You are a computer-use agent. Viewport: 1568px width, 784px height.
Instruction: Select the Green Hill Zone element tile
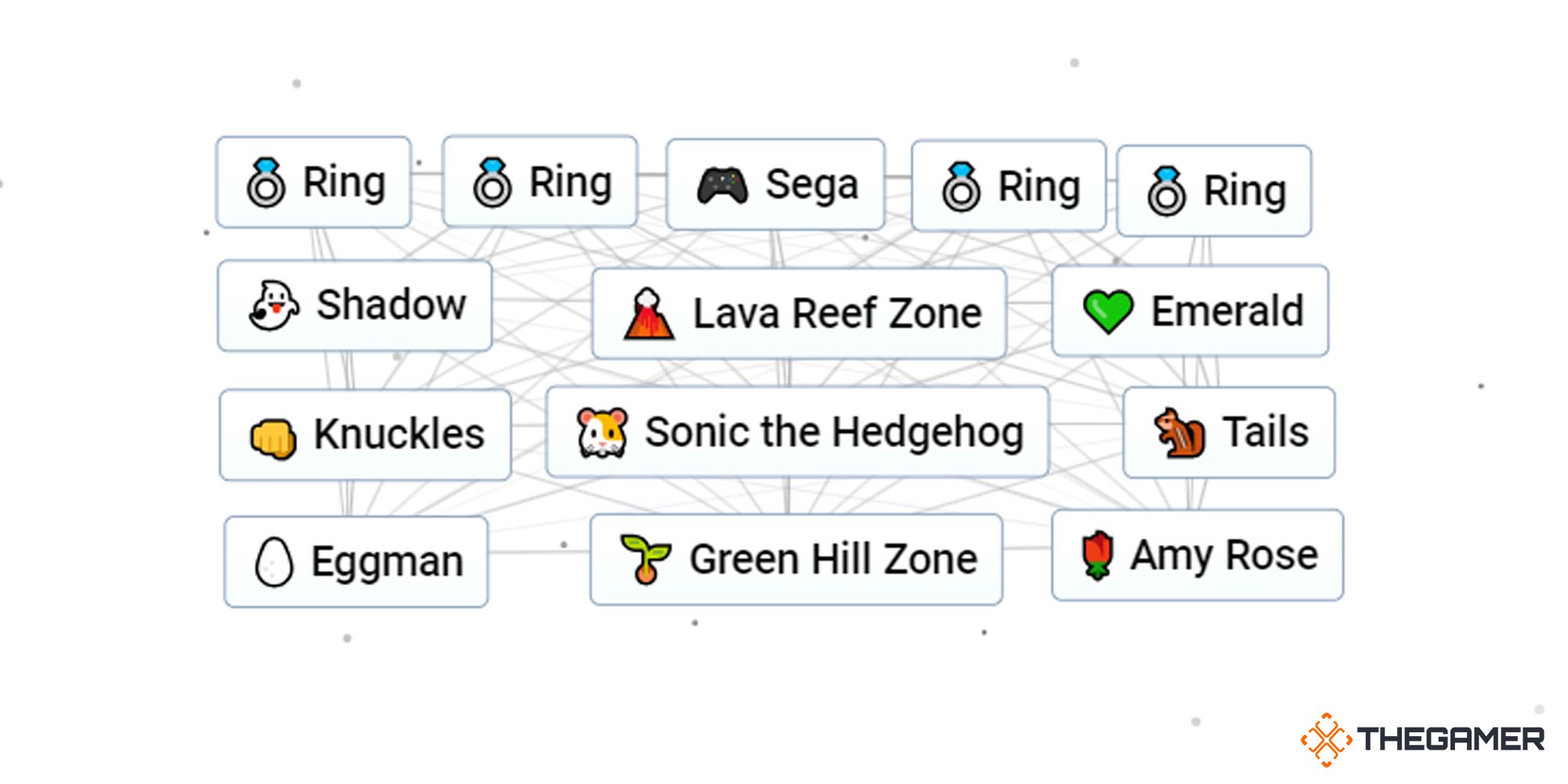797,558
